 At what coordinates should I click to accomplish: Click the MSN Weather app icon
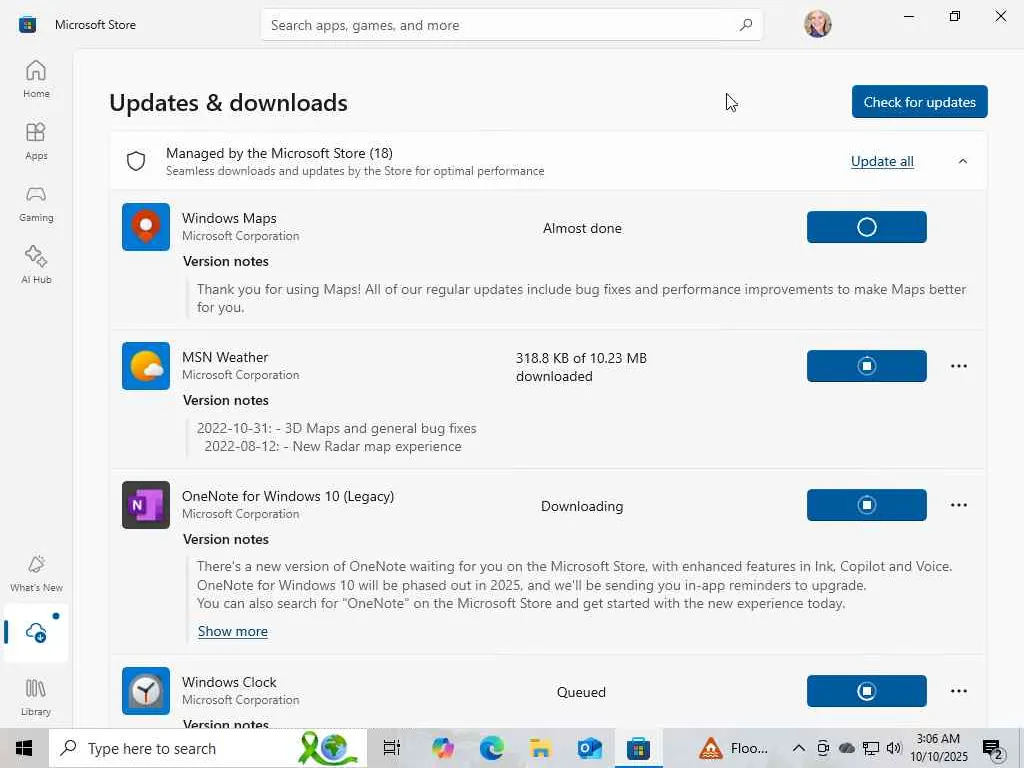click(146, 366)
